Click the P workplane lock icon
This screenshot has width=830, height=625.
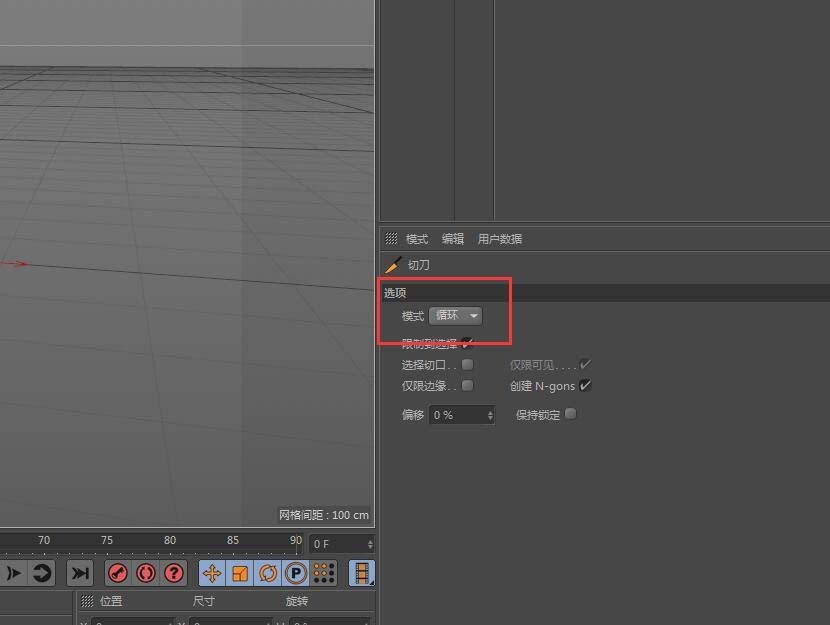click(295, 573)
